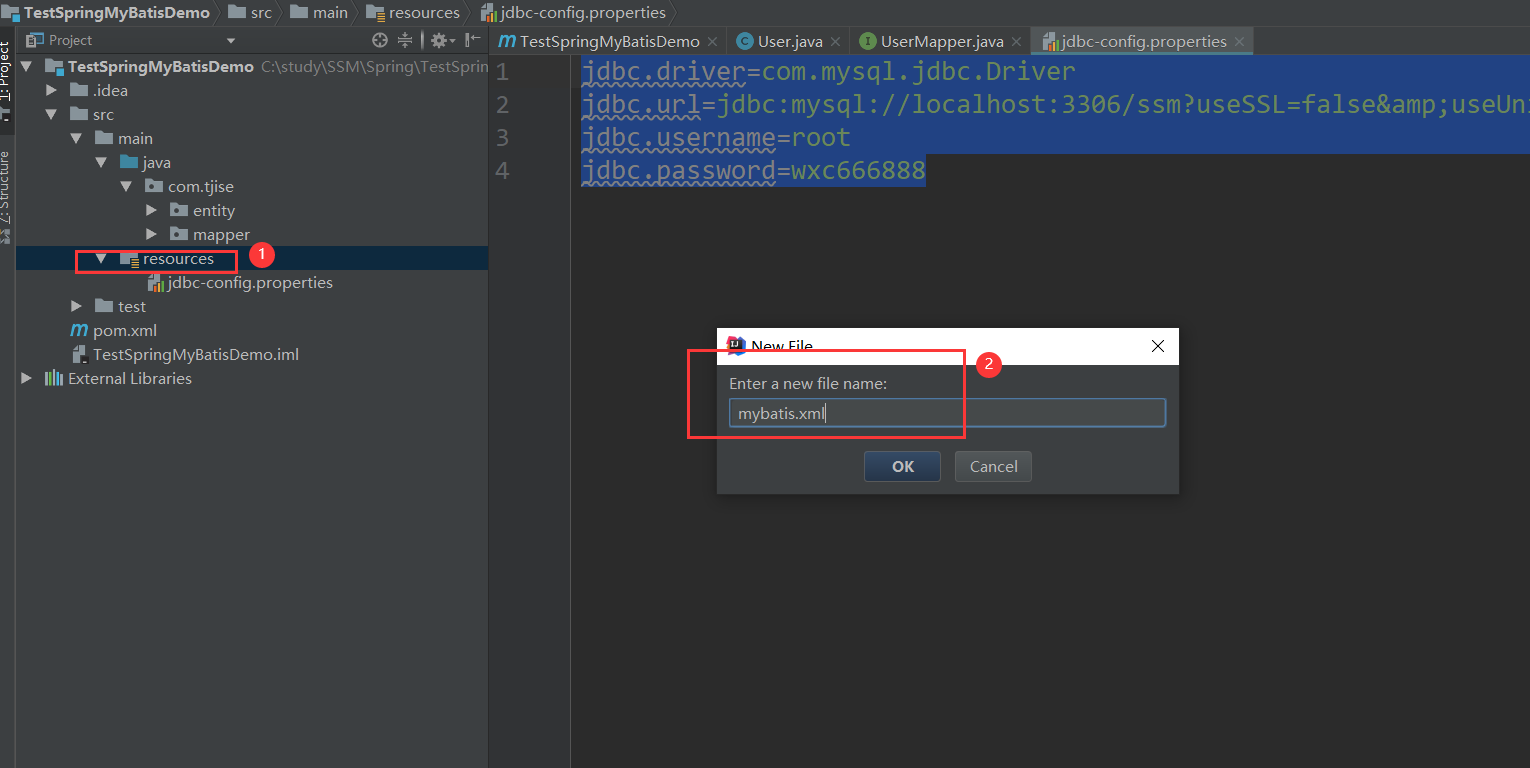
Task: Click the java source folder icon
Action: [x=129, y=162]
